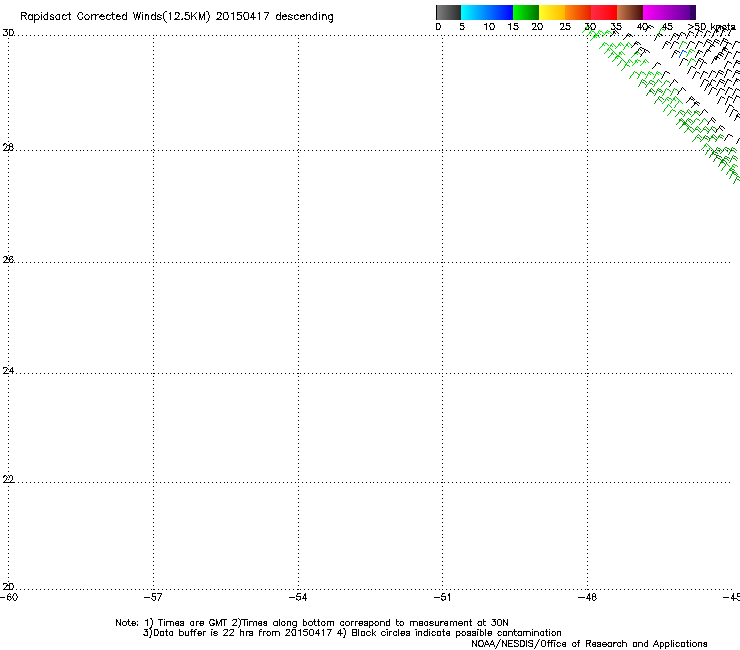Click the gray 0-5 knots color band

448,12
